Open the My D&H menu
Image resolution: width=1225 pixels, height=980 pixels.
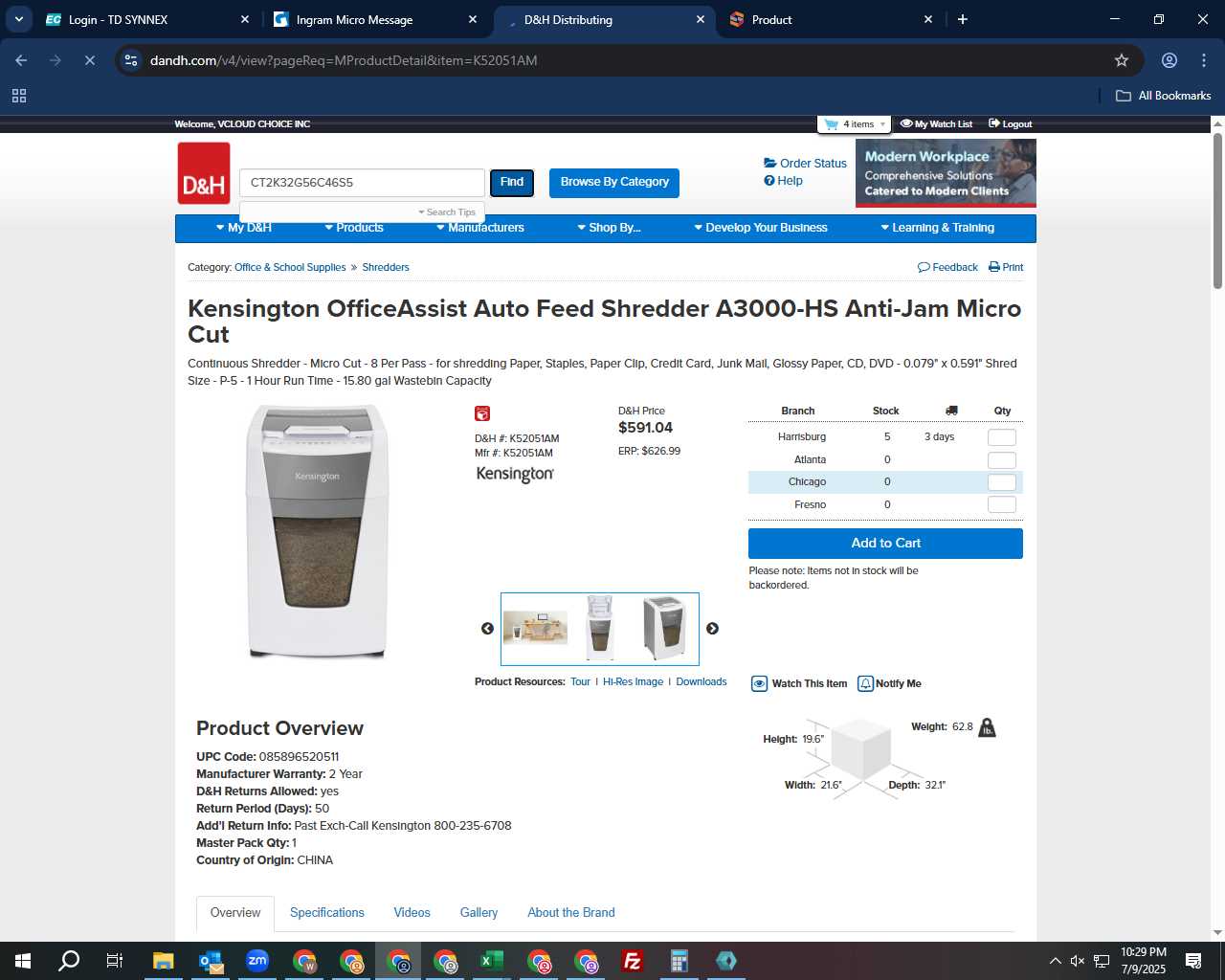pos(244,228)
